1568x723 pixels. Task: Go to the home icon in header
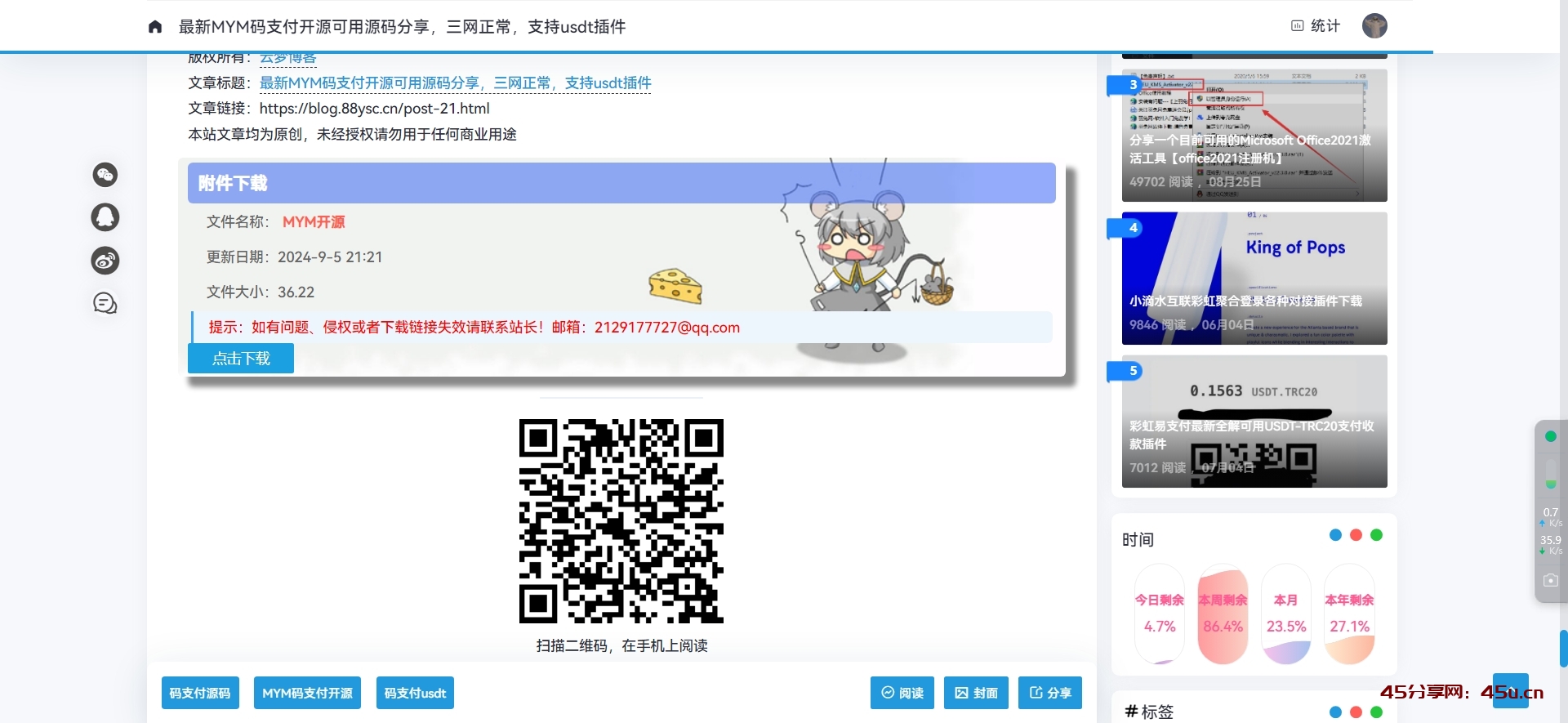pos(155,26)
